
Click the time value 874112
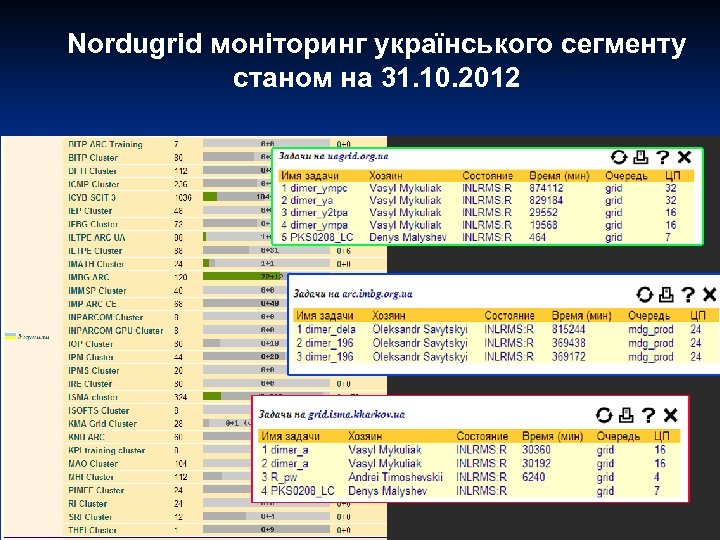pos(546,188)
